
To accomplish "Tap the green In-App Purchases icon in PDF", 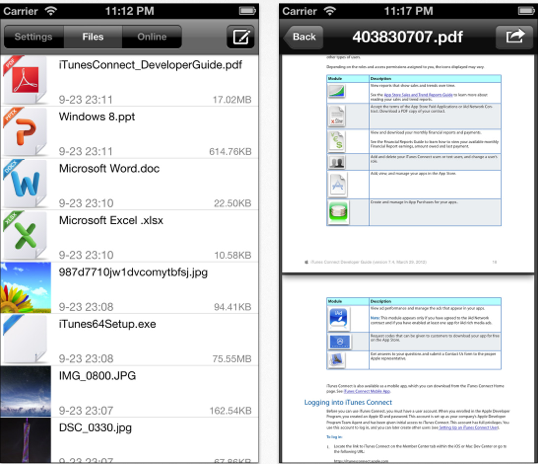I will (x=338, y=212).
